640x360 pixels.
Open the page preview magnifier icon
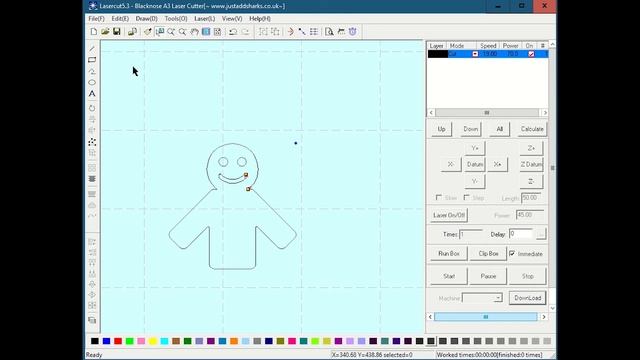coord(329,32)
